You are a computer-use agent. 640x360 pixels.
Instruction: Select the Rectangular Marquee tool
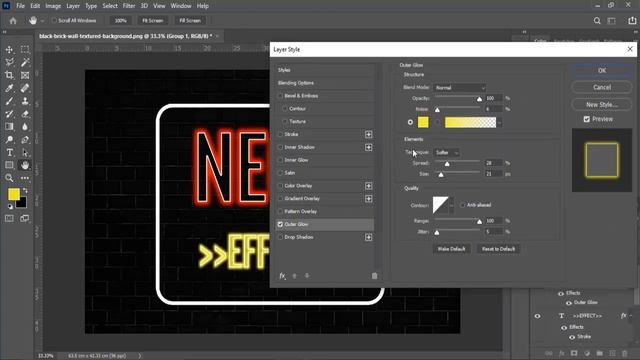pos(25,49)
